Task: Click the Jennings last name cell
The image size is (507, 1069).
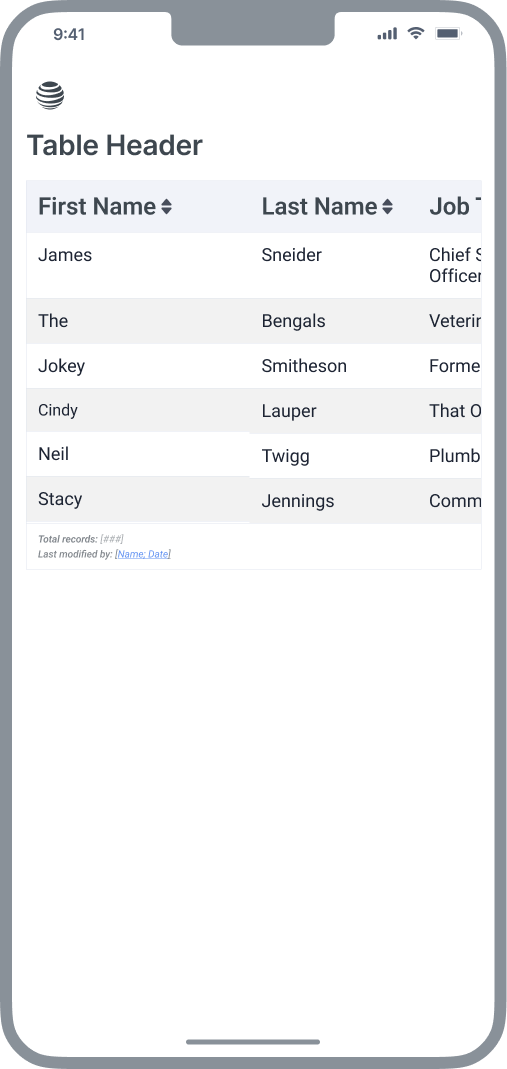Action: point(334,501)
